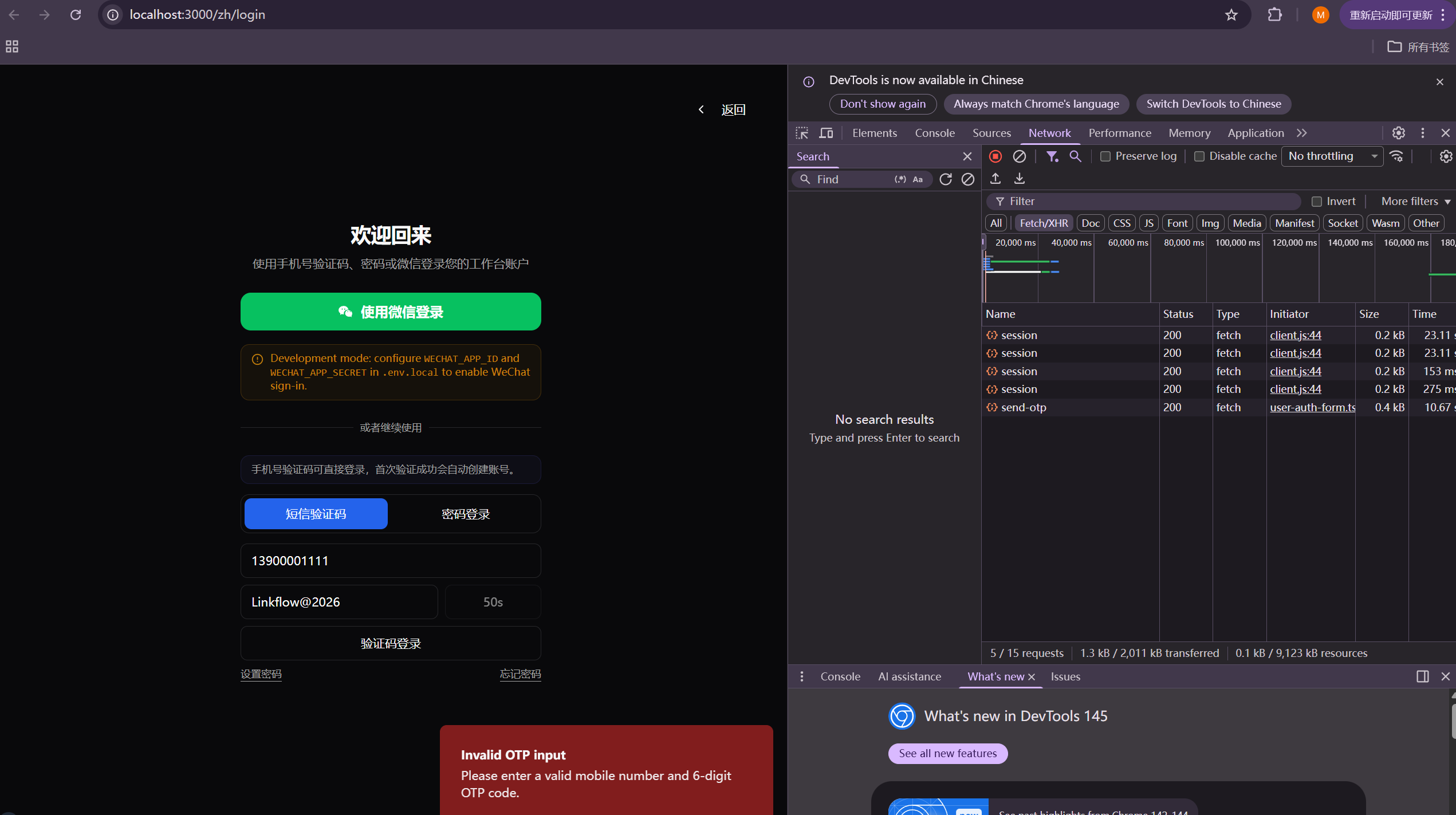Select the All request type filter
Viewport: 1456px width, 815px height.
click(x=996, y=223)
